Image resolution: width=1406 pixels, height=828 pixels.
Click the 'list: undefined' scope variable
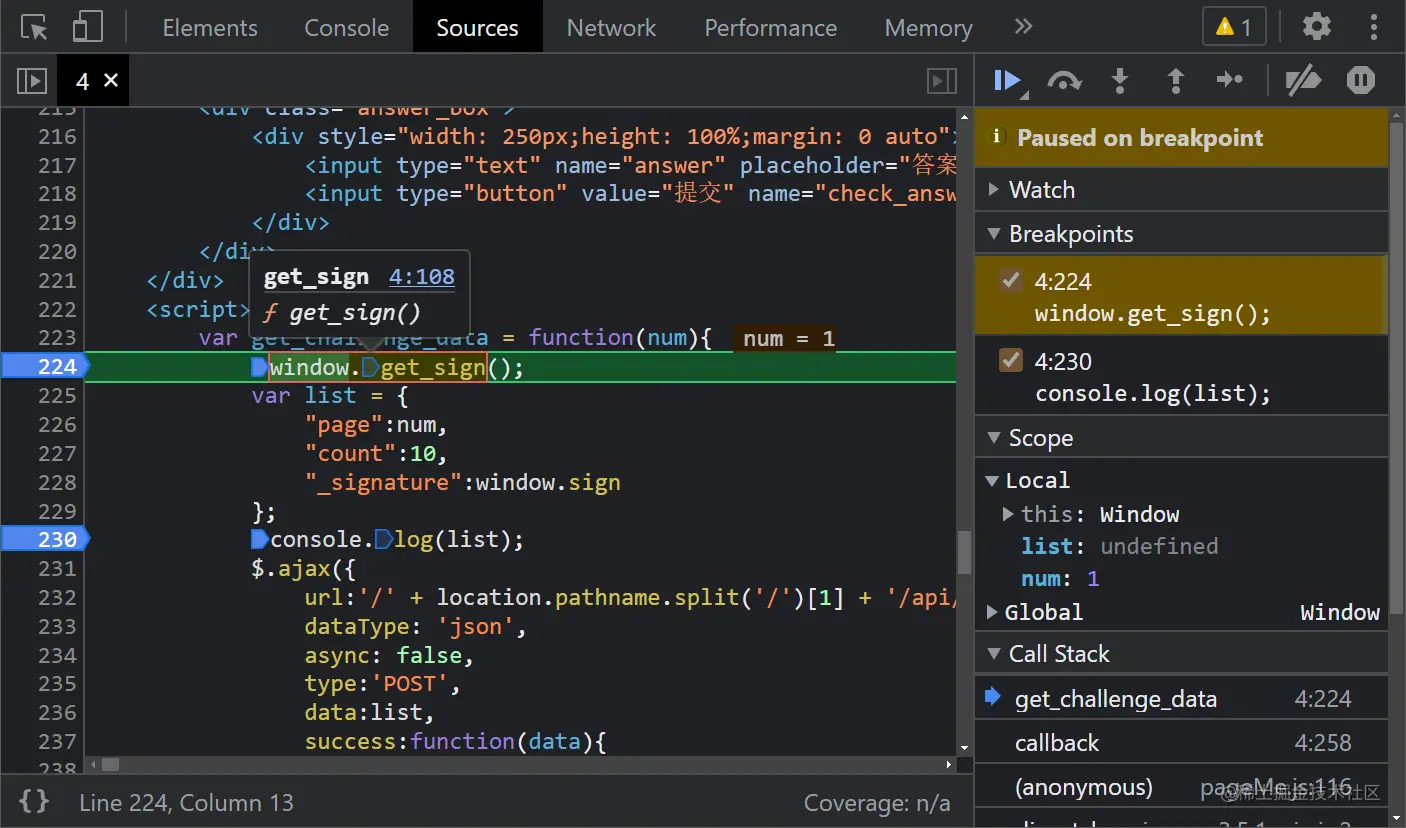[1119, 546]
